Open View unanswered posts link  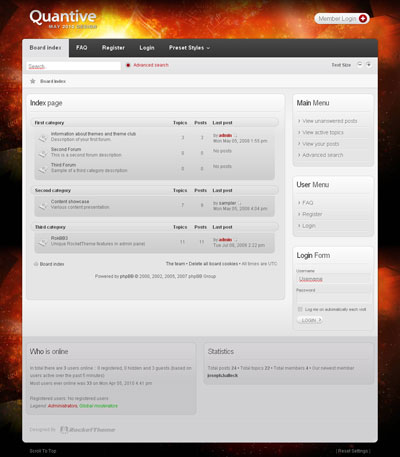coord(330,121)
